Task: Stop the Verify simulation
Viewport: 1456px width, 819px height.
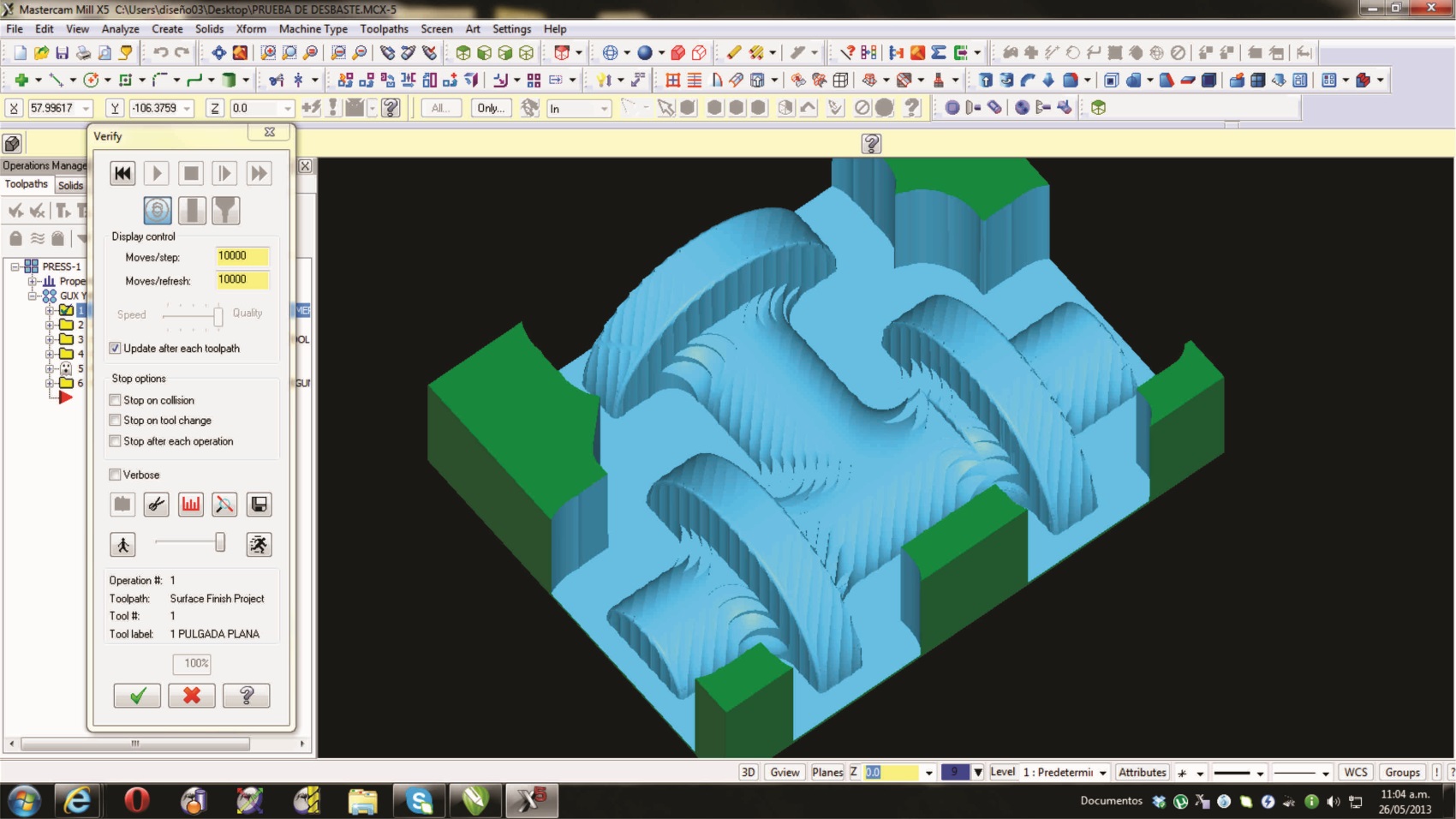Action: tap(190, 173)
